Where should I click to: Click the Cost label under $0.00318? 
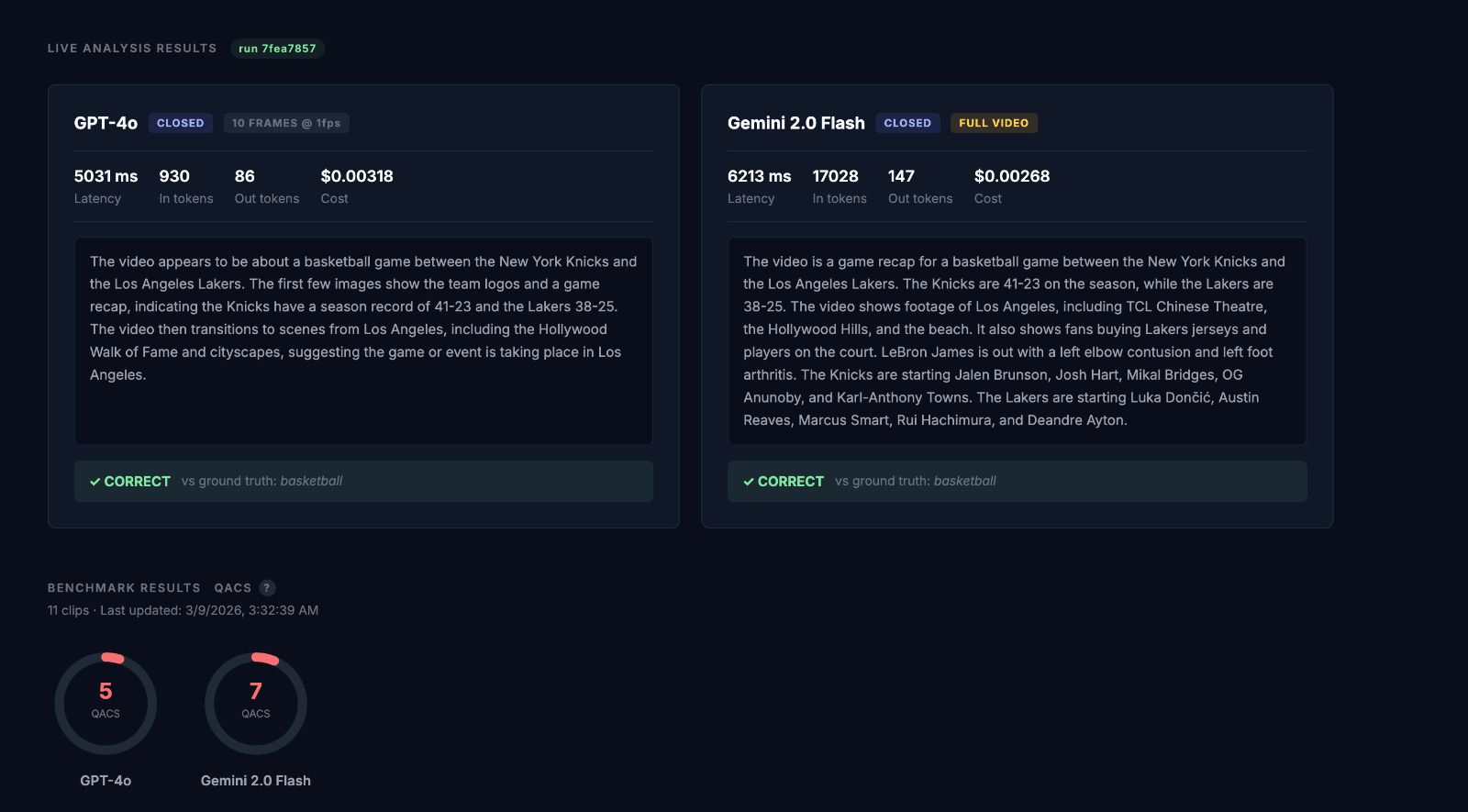click(335, 198)
